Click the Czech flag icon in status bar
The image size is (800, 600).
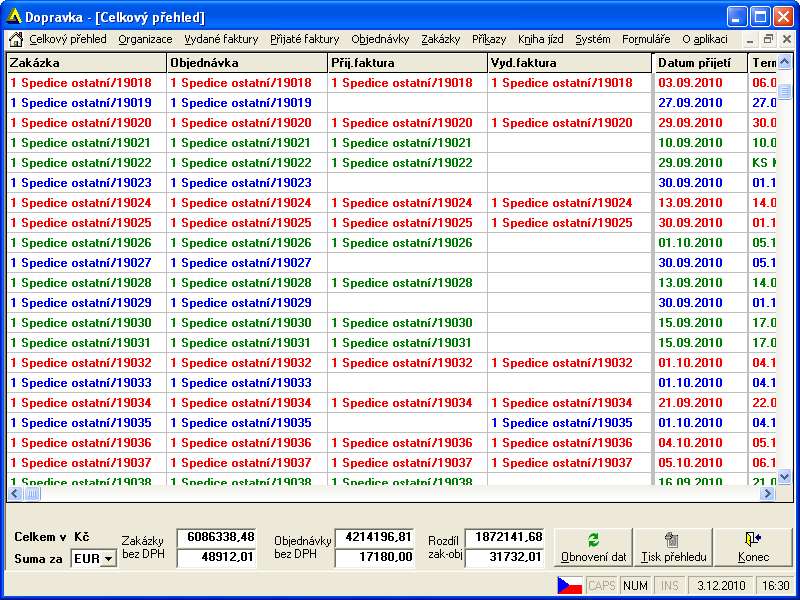point(569,586)
